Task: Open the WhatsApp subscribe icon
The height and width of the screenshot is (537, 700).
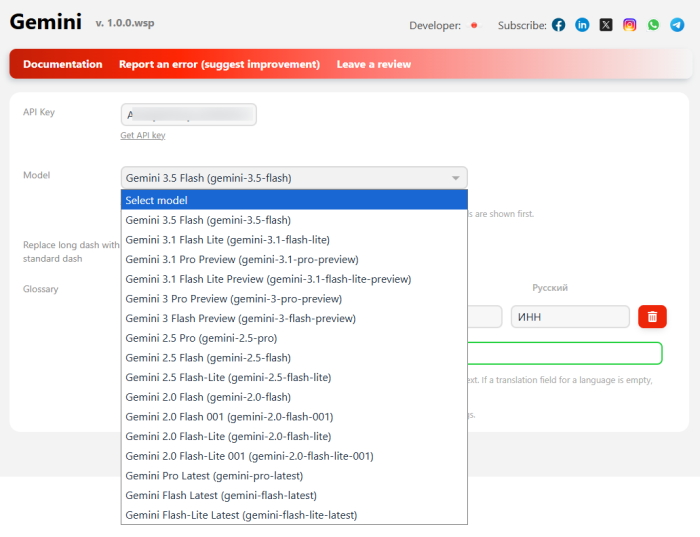Action: point(653,25)
